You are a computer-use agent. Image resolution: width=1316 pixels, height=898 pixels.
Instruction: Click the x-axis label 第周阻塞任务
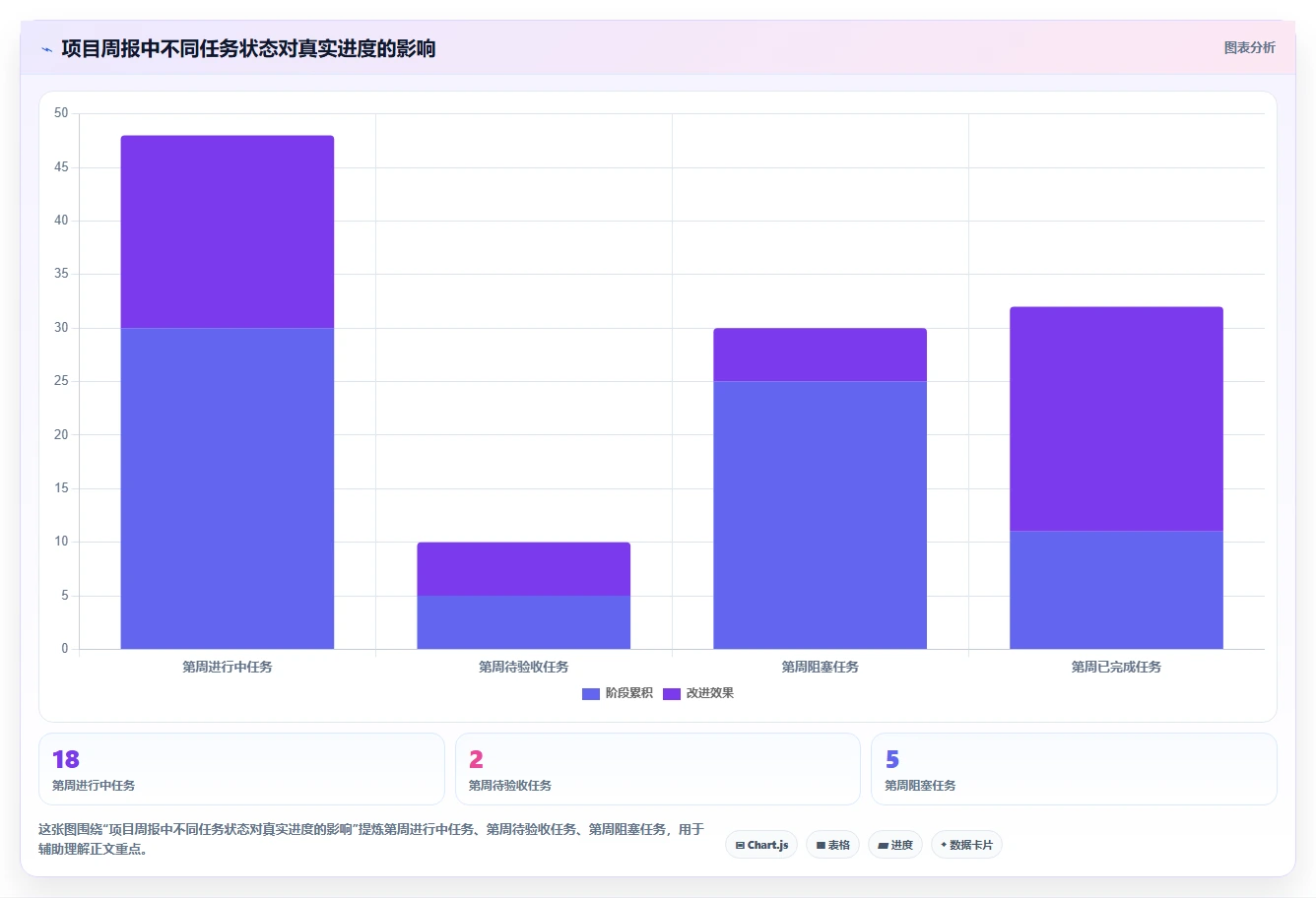tap(821, 667)
